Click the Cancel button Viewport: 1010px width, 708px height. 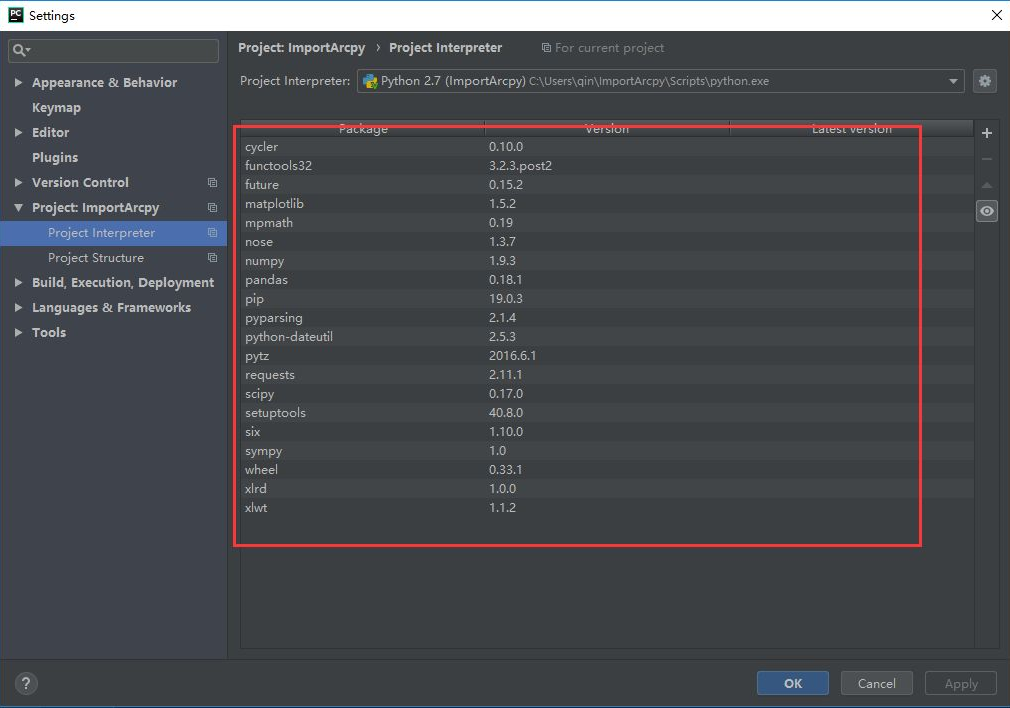pyautogui.click(x=877, y=683)
